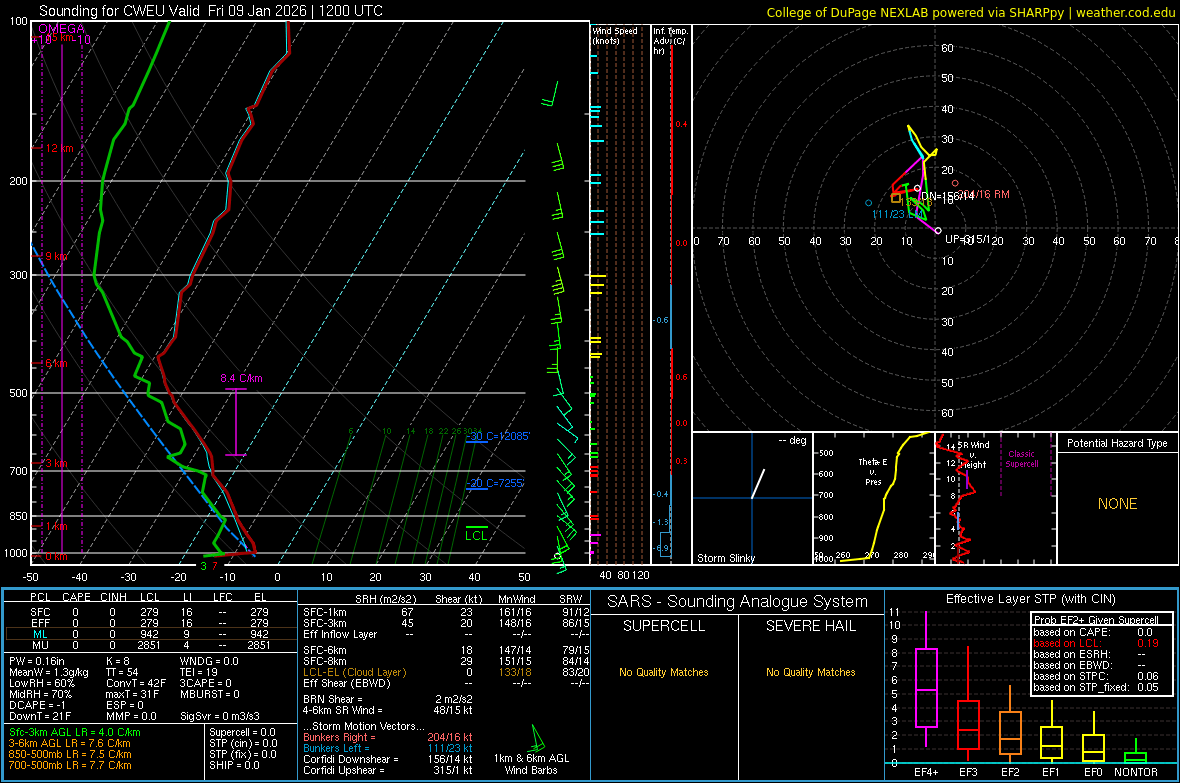1180x783 pixels.
Task: Click the MeanW = 1.3g/kg value
Action: click(49, 672)
